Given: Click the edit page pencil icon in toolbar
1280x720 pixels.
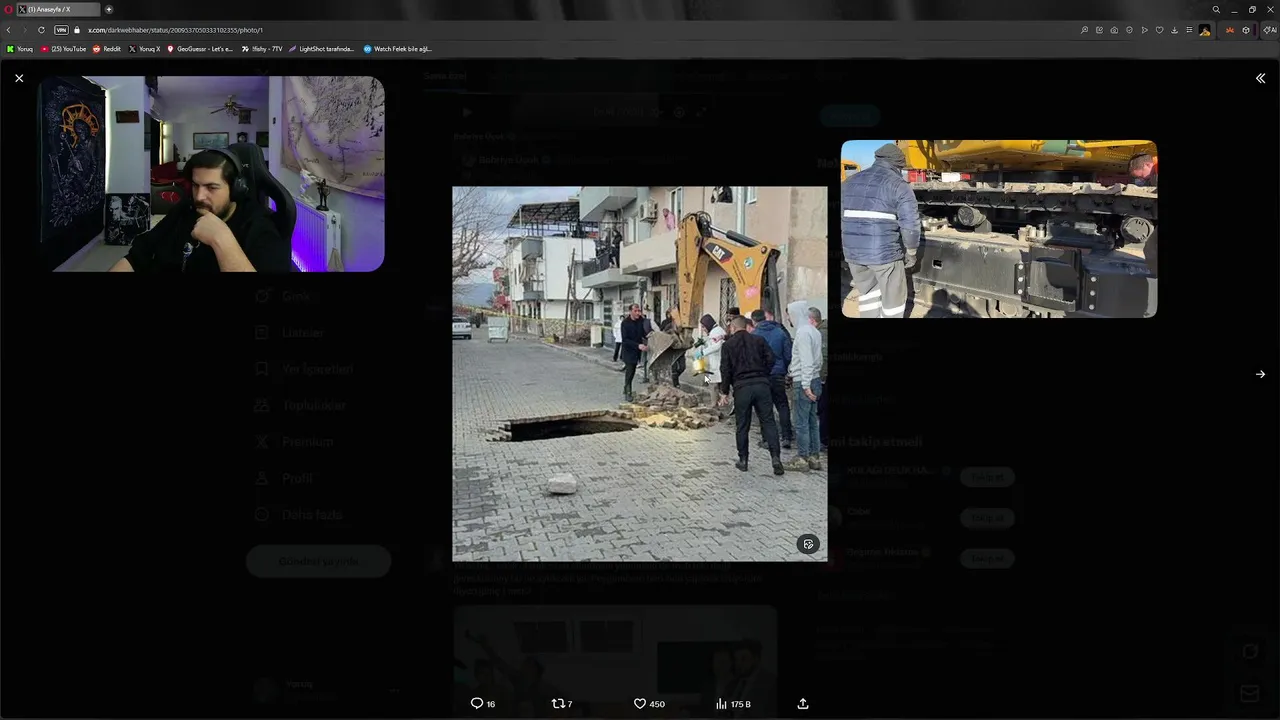Looking at the screenshot, I should click(1099, 30).
